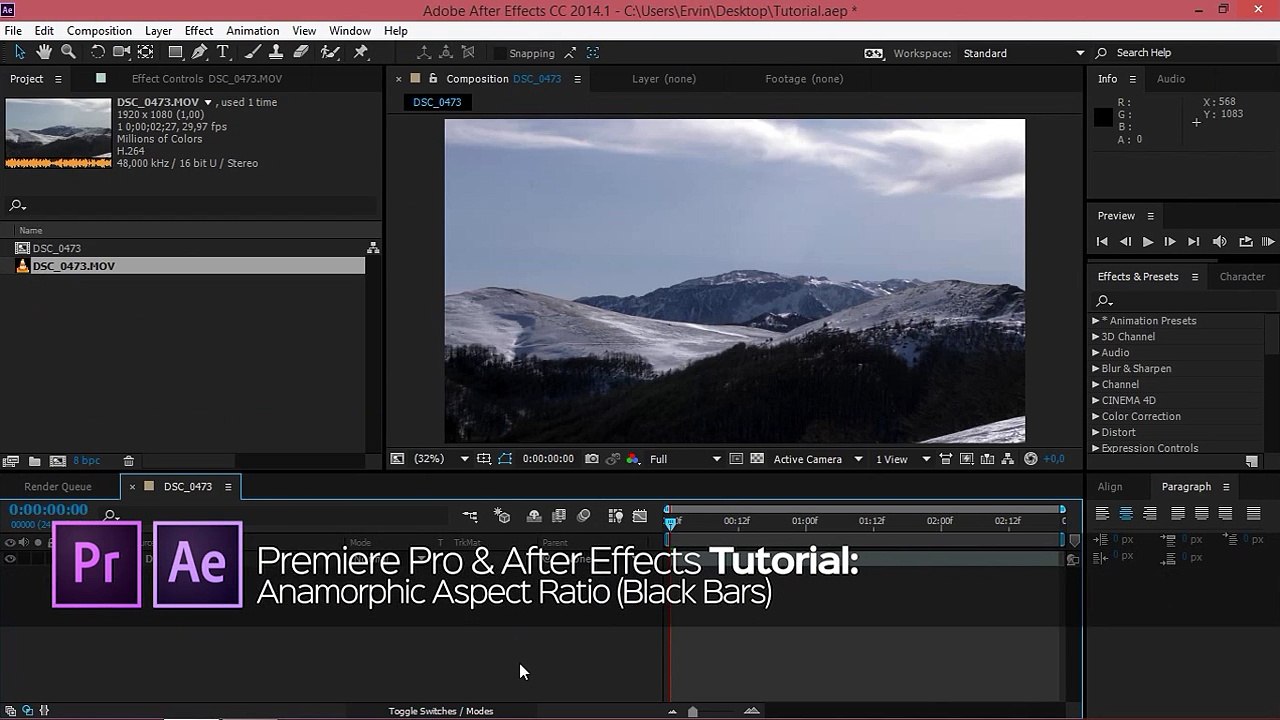
Task: Select the Zoom magnifier tool
Action: point(69,52)
